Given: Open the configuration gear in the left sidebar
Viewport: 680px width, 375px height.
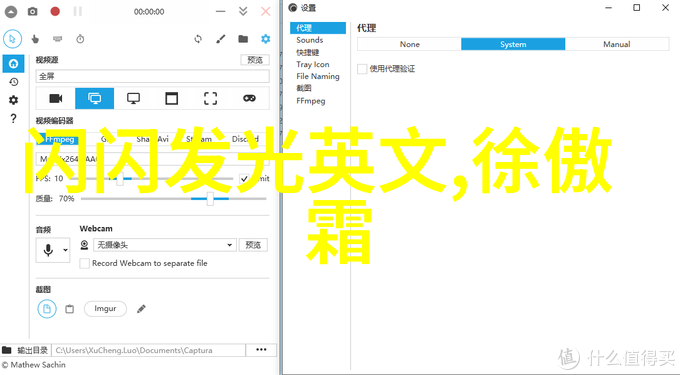Looking at the screenshot, I should [13, 100].
